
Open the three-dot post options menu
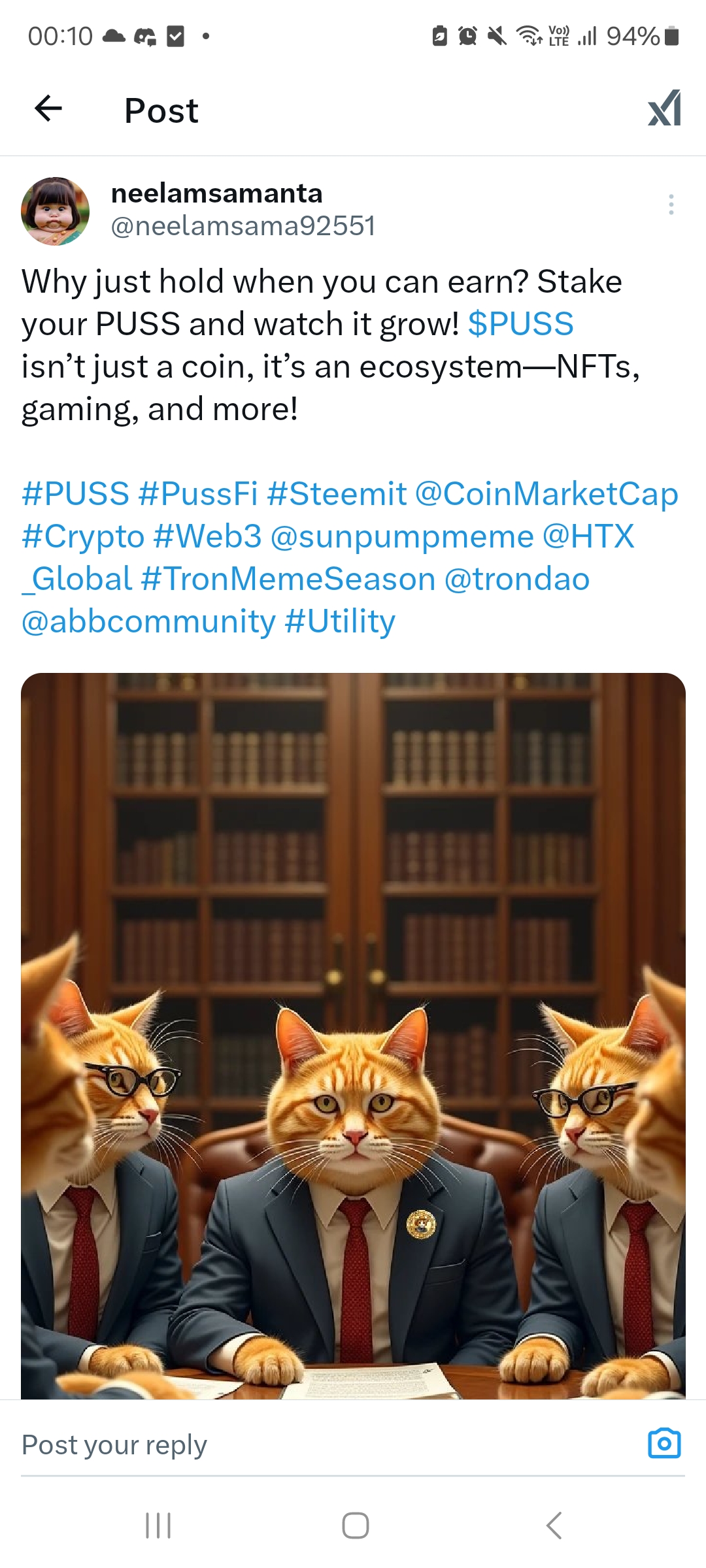671,204
